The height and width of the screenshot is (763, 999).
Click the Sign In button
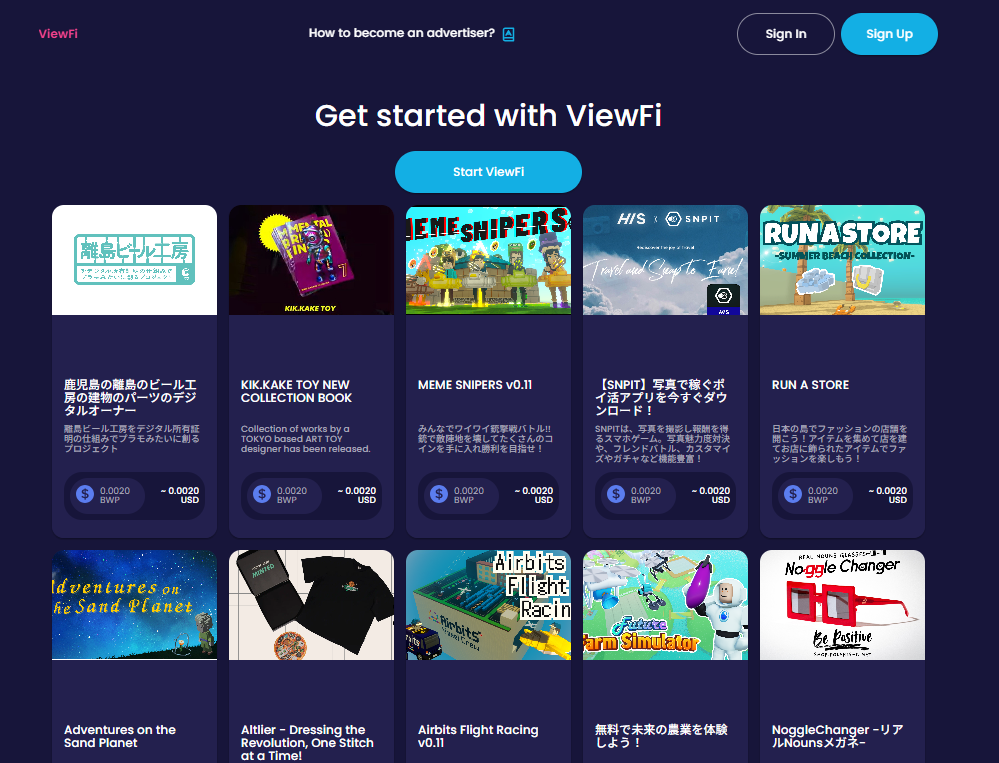coord(786,34)
